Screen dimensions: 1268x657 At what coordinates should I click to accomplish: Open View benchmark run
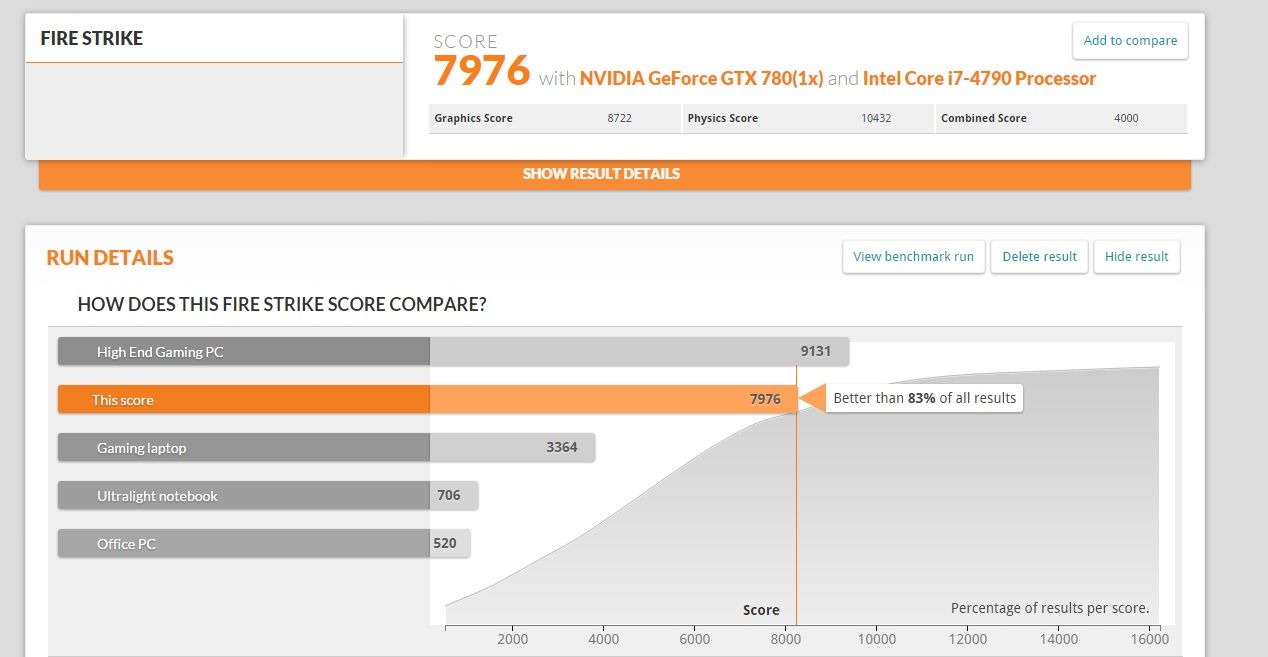pos(914,257)
